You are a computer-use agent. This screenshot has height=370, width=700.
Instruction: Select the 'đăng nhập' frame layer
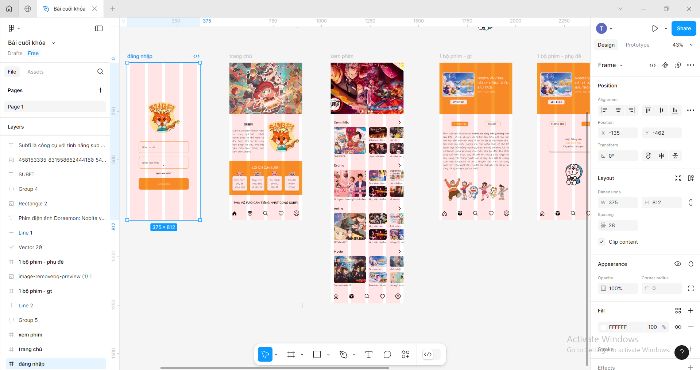tap(55, 364)
